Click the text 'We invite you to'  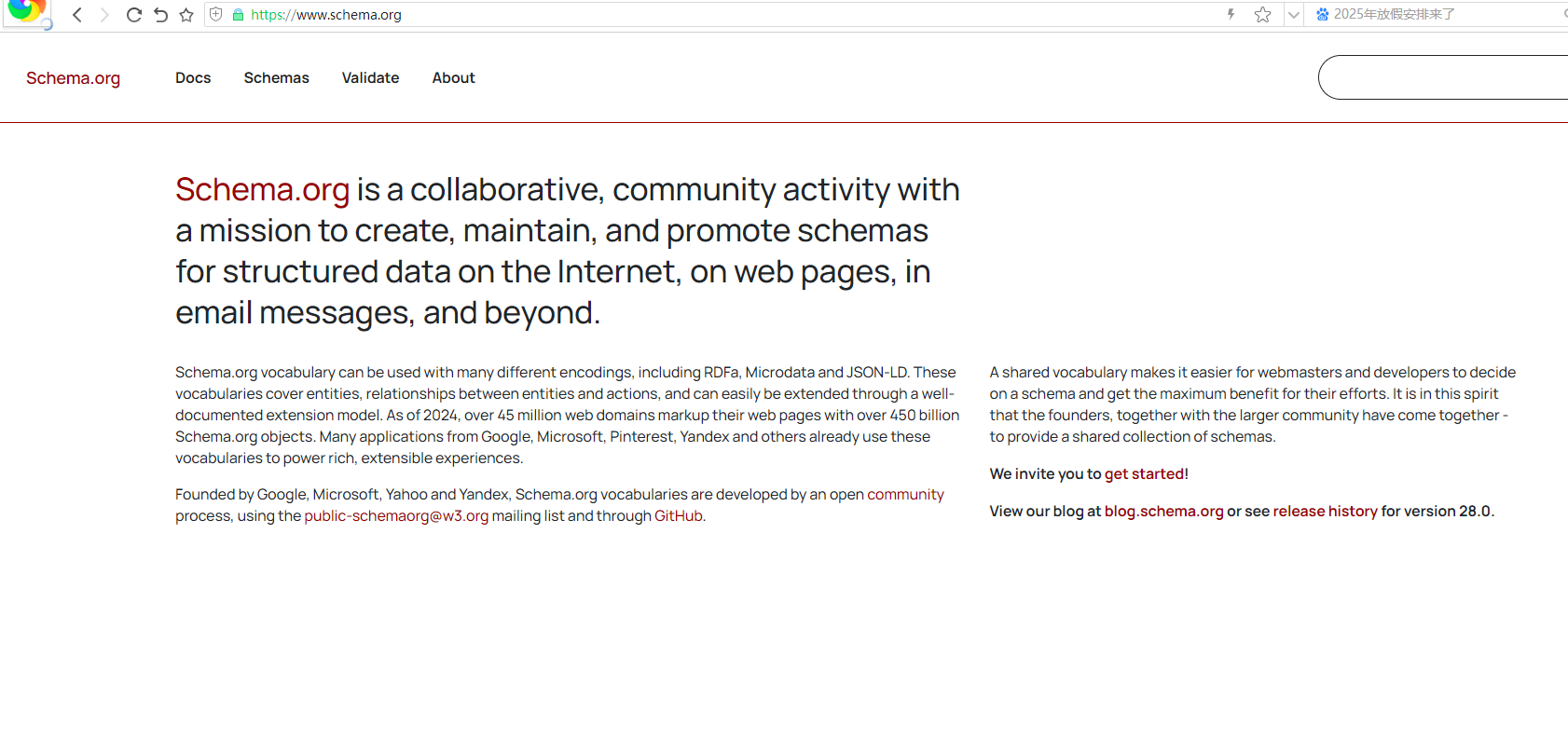pos(1045,474)
